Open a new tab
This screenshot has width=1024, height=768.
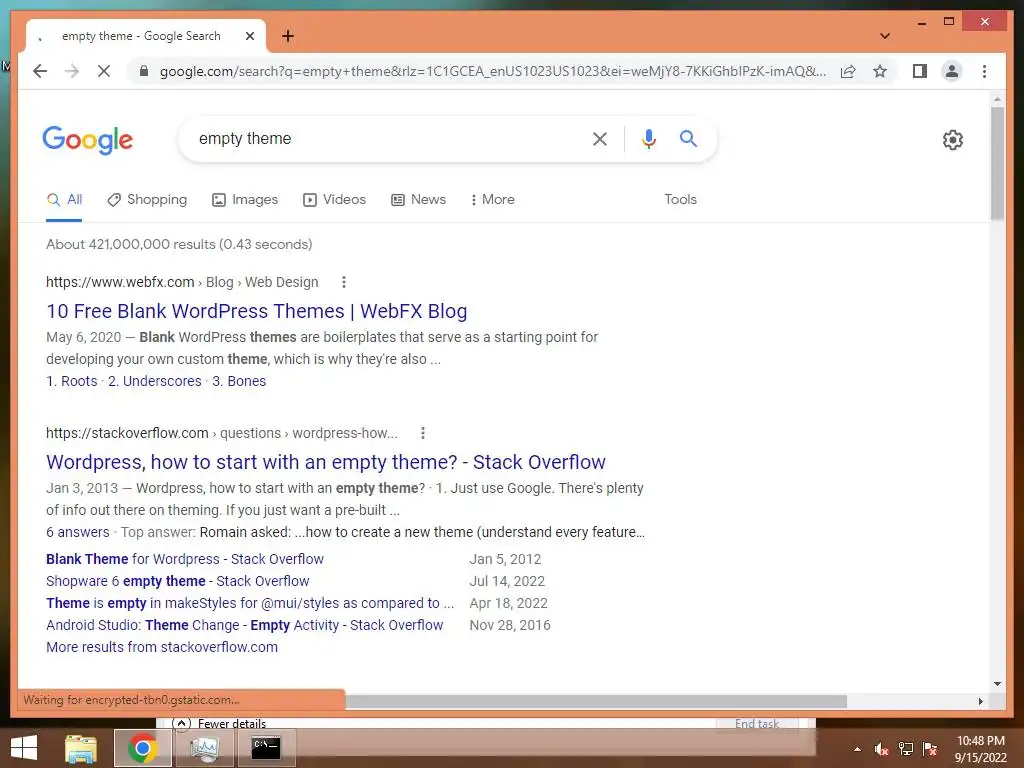(x=288, y=36)
